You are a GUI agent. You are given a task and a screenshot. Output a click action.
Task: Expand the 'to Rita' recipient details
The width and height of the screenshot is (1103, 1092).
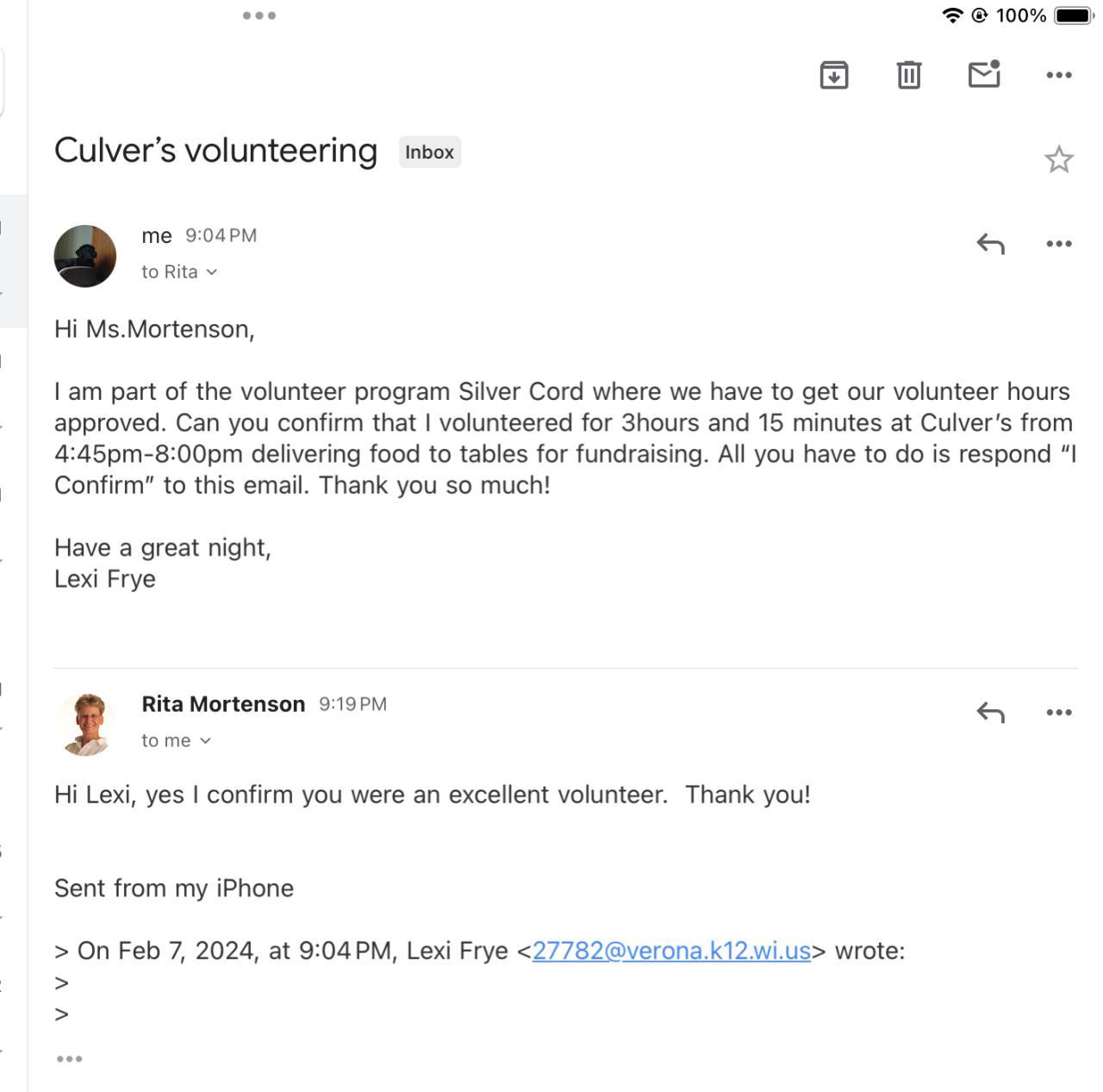[179, 272]
